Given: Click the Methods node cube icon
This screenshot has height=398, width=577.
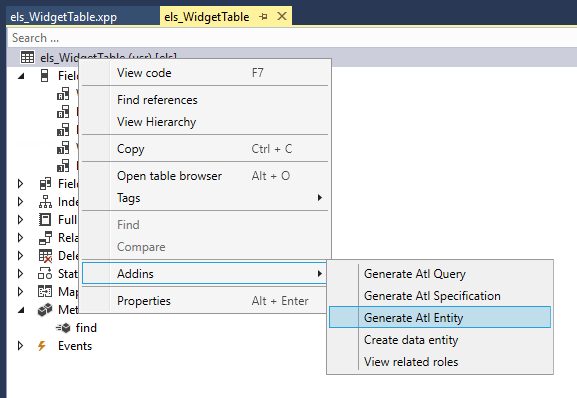Looking at the screenshot, I should [x=45, y=310].
